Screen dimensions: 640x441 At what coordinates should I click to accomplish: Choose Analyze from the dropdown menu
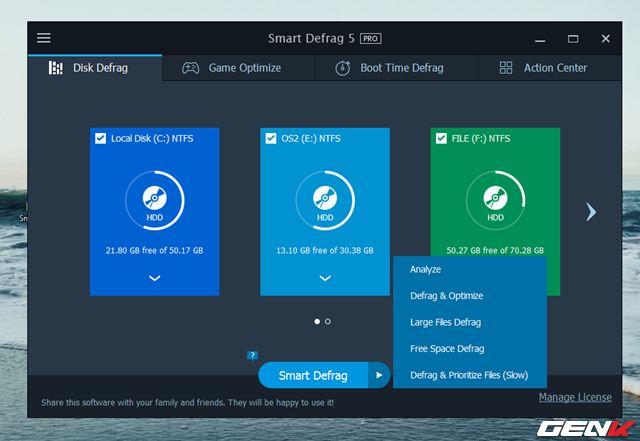coord(470,270)
